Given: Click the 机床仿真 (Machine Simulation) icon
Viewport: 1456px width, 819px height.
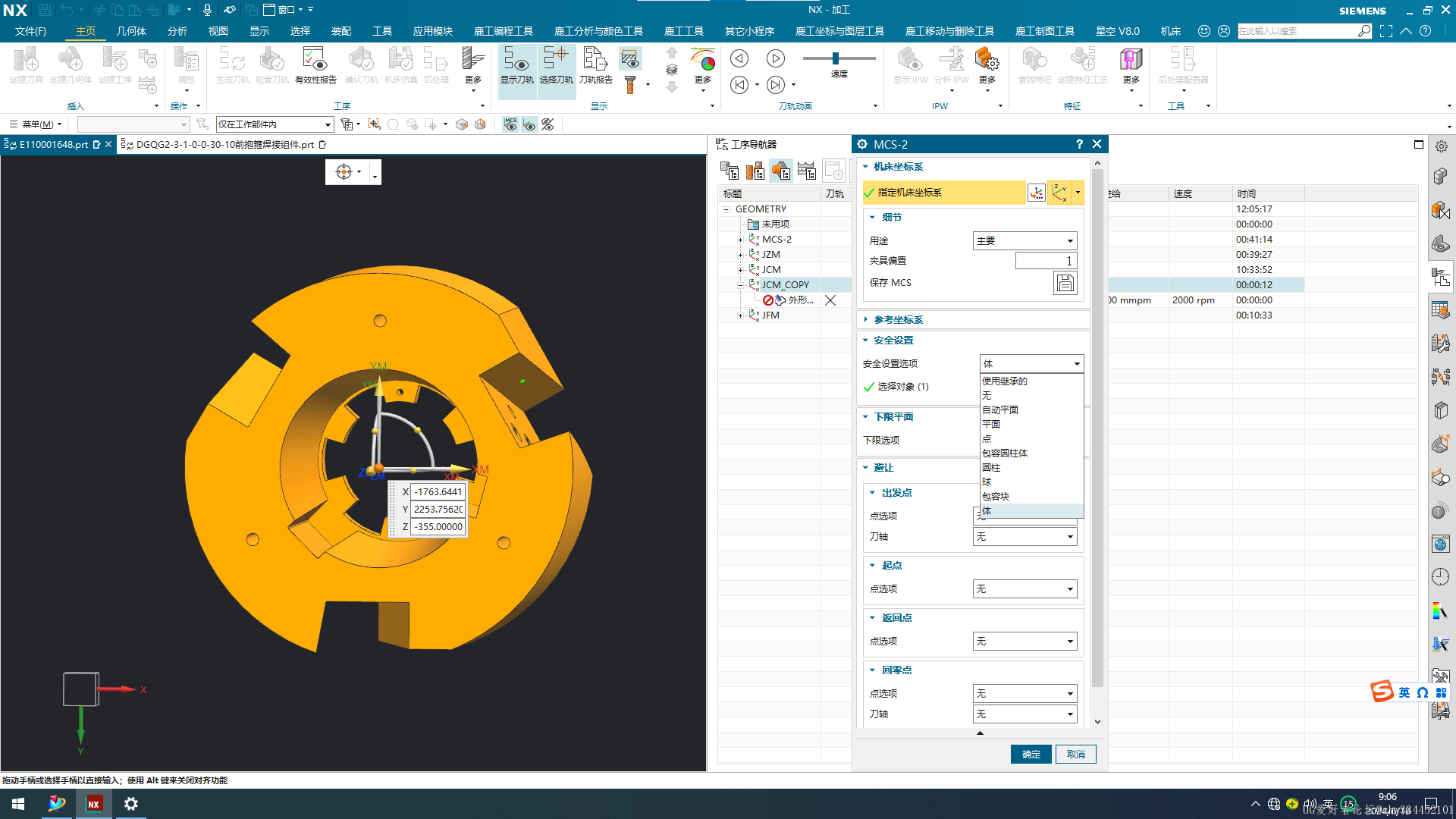Looking at the screenshot, I should pos(400,65).
